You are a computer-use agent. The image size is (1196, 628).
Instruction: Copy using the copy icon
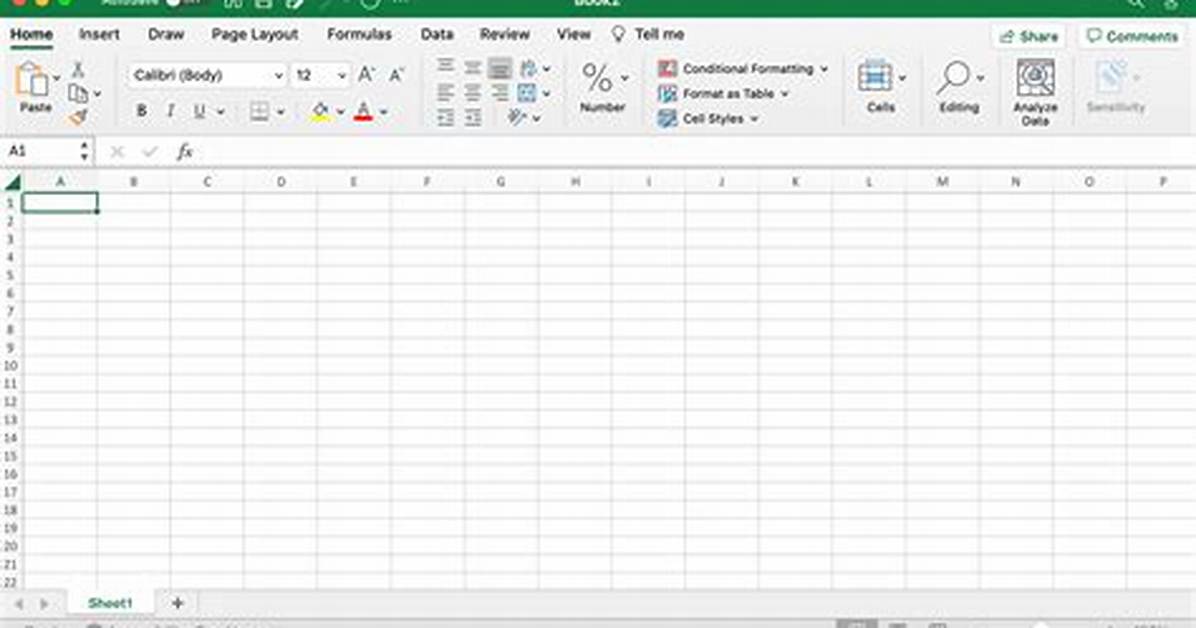[x=77, y=93]
